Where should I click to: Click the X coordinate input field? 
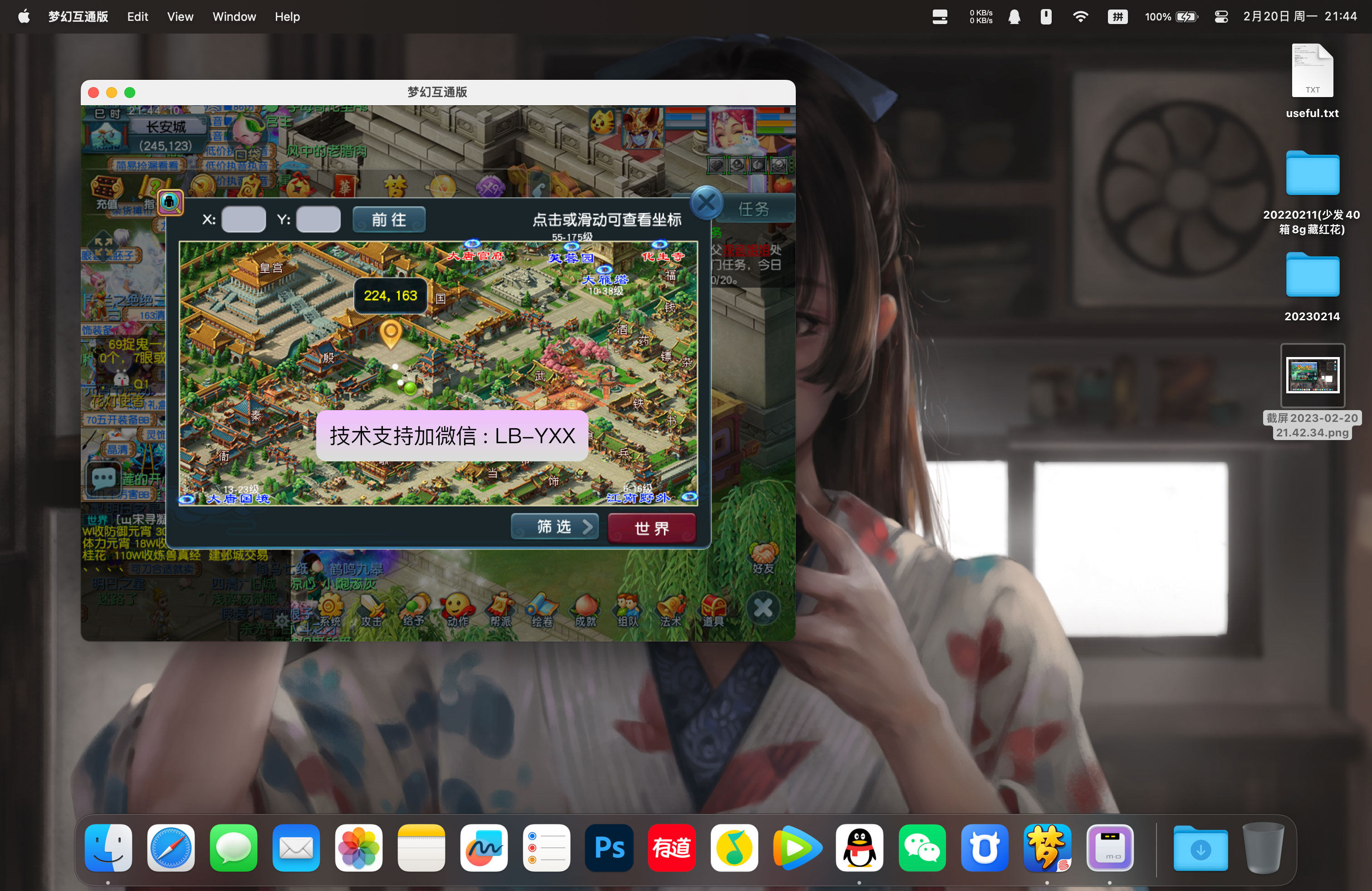tap(243, 219)
